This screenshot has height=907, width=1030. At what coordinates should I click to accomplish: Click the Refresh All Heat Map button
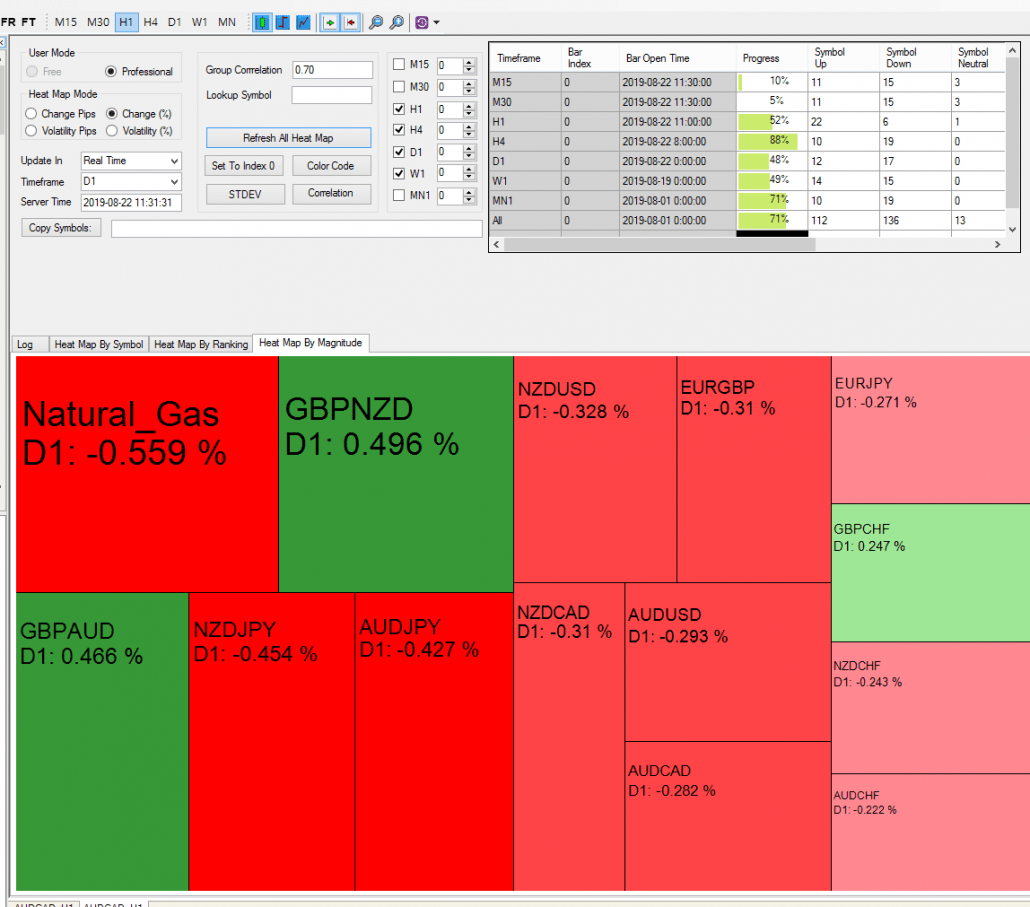[x=288, y=137]
